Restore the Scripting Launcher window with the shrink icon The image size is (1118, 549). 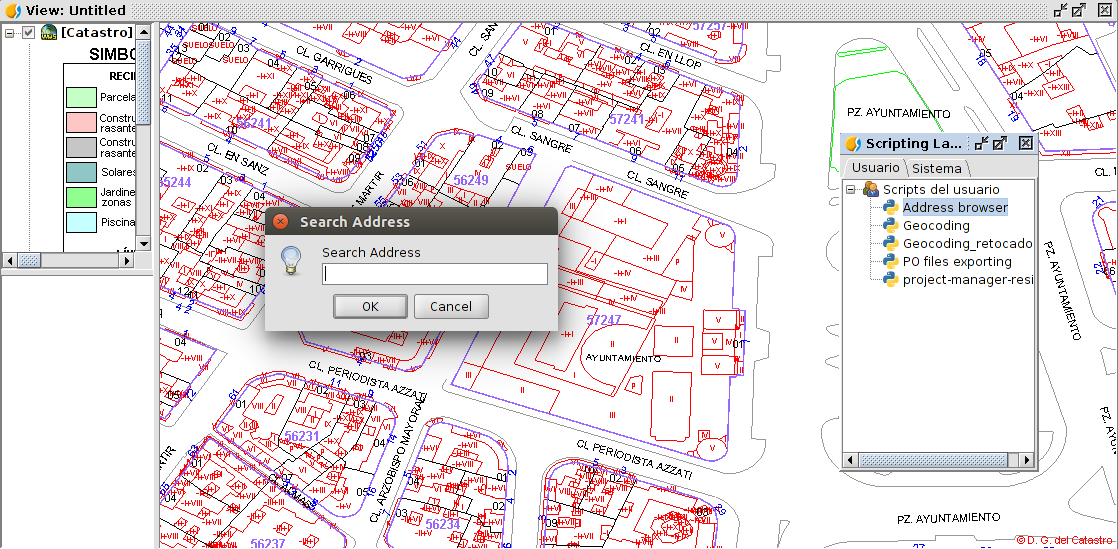click(981, 144)
